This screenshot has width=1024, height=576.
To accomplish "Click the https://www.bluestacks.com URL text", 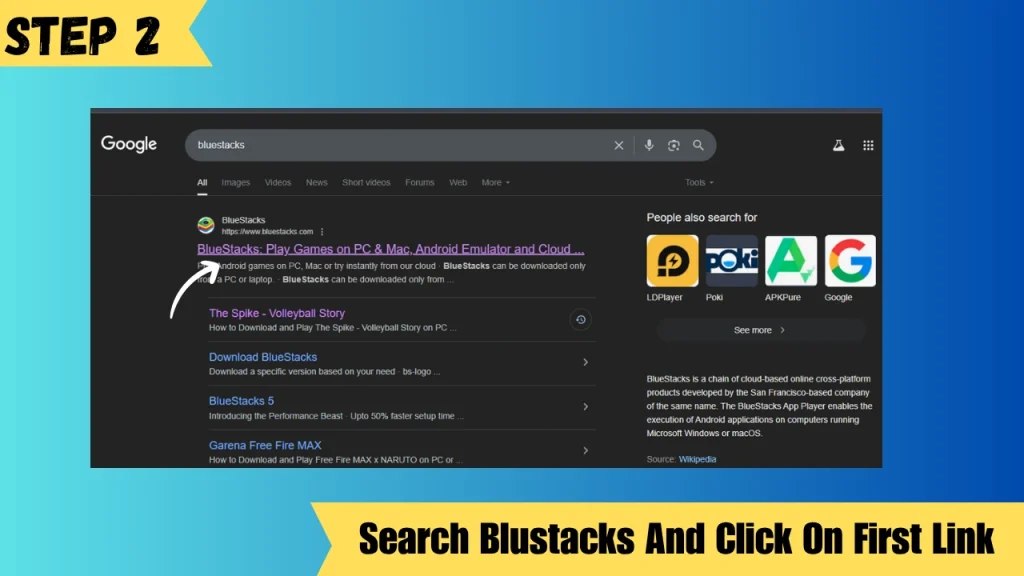I will point(267,232).
